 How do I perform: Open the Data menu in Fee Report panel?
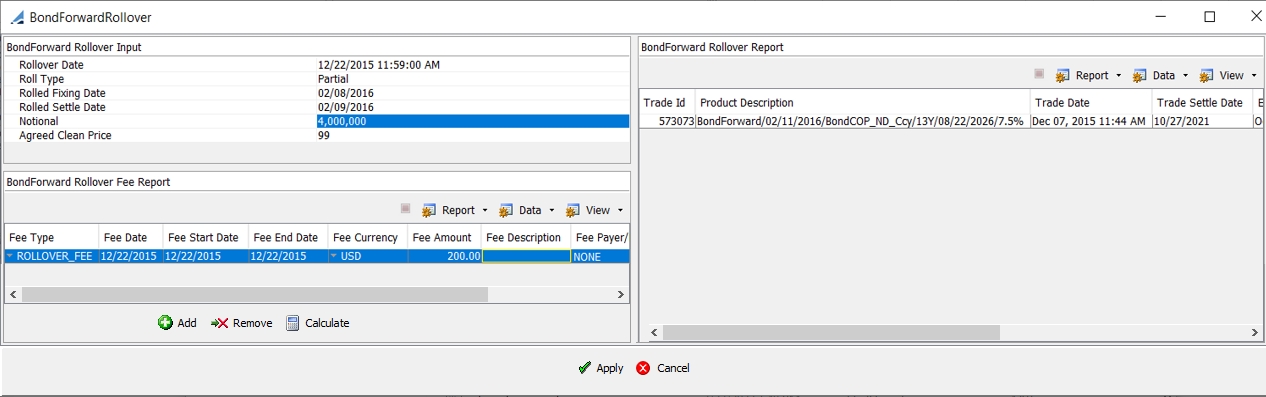click(530, 210)
